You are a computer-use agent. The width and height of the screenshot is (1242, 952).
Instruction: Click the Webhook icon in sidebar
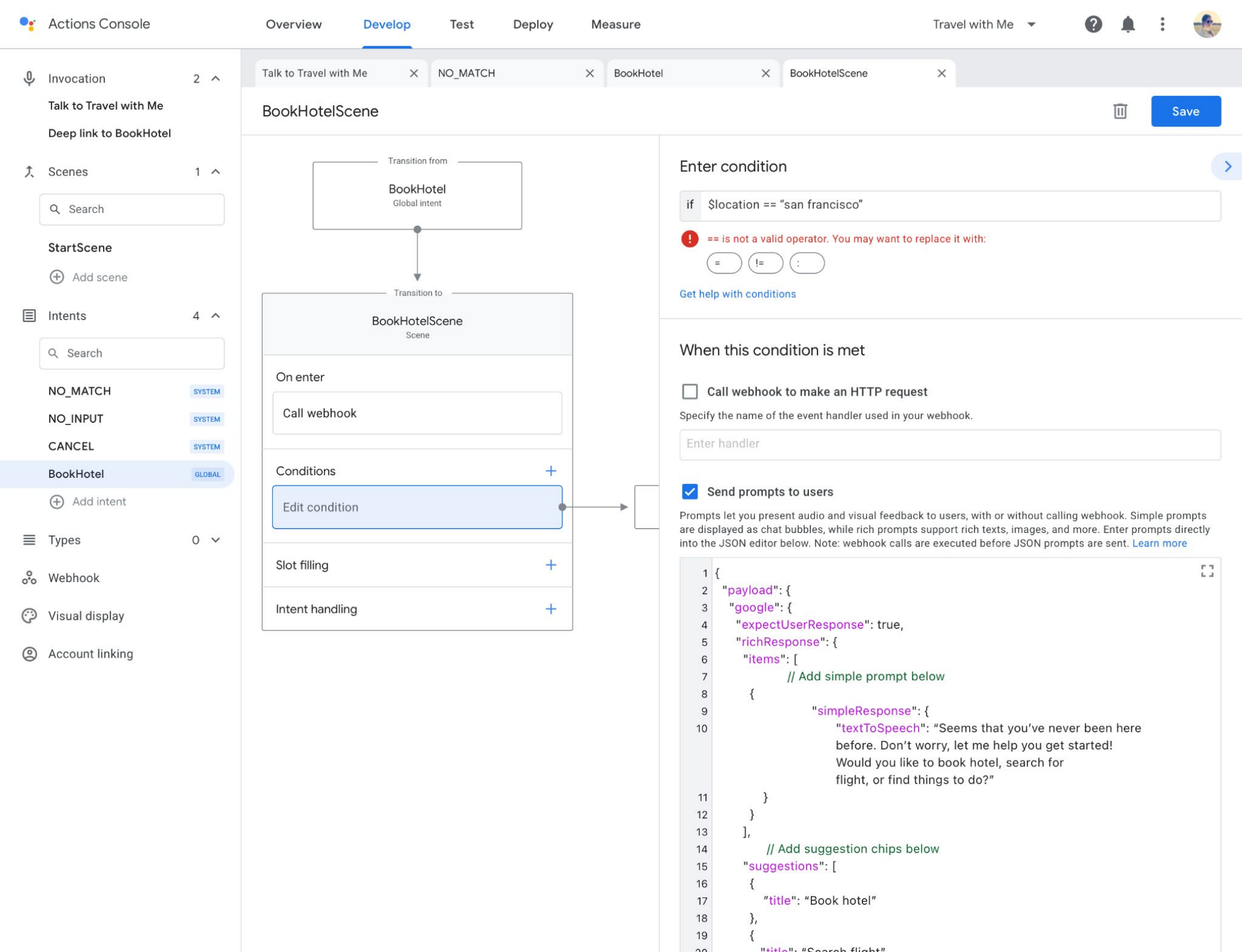coord(29,578)
